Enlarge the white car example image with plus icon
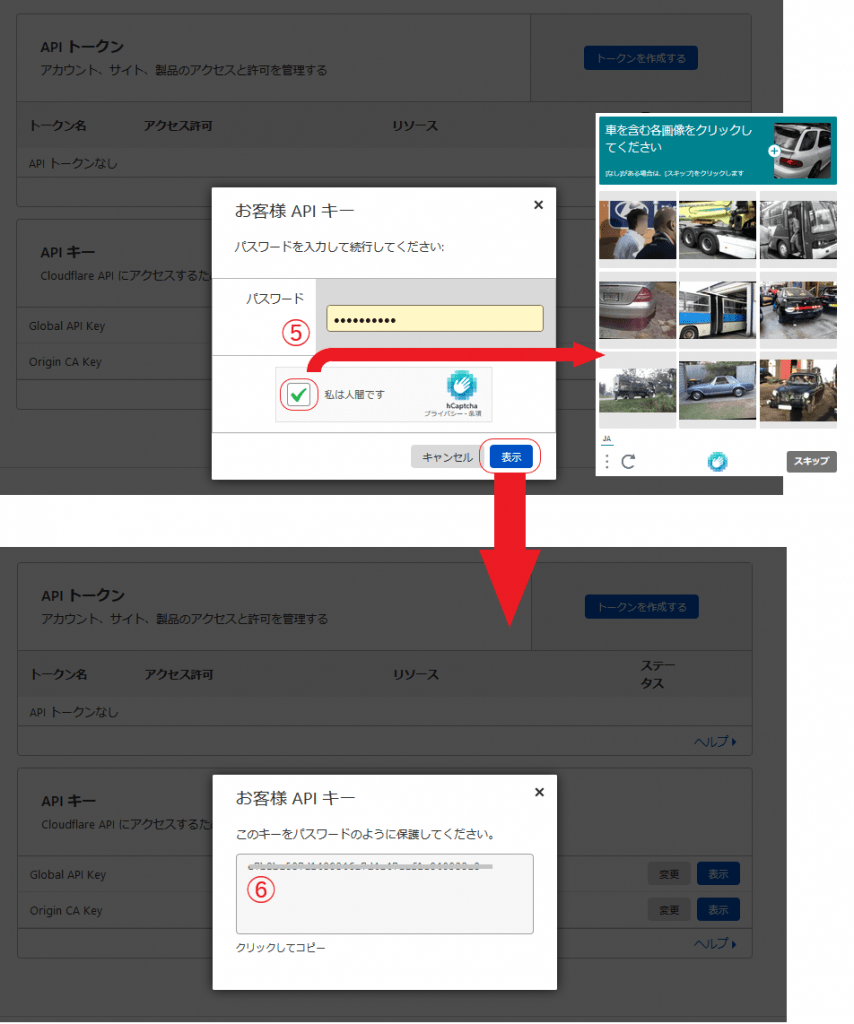 click(x=774, y=151)
